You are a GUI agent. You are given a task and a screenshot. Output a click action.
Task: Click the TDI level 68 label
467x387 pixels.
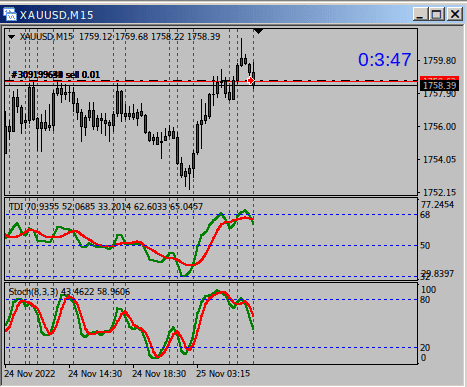[425, 215]
